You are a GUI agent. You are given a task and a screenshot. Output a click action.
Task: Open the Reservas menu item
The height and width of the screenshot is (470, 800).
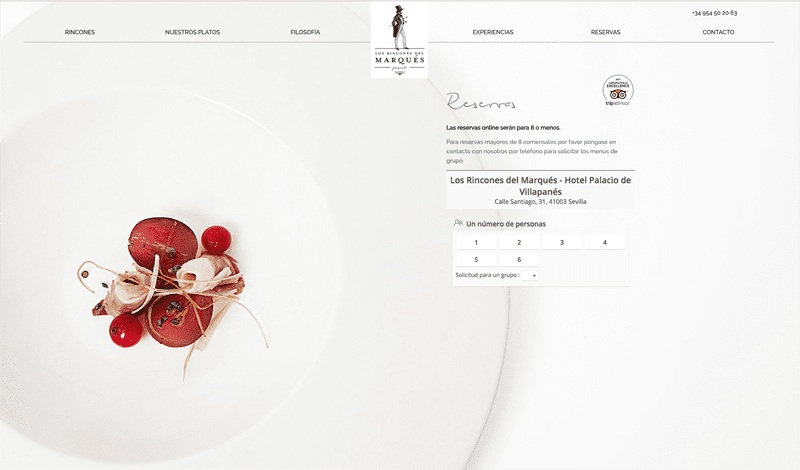[606, 32]
